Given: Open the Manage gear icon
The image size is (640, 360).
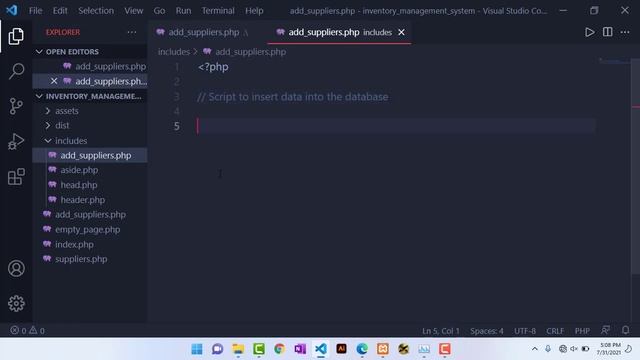Looking at the screenshot, I should [16, 303].
